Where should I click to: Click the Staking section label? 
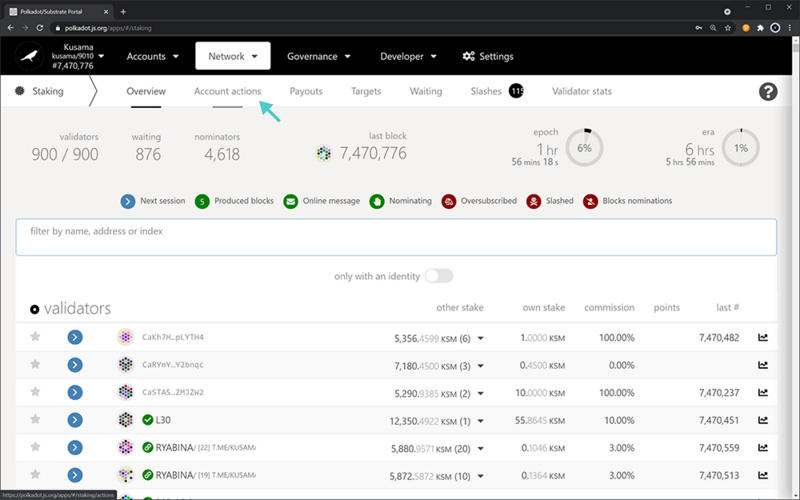tap(48, 91)
